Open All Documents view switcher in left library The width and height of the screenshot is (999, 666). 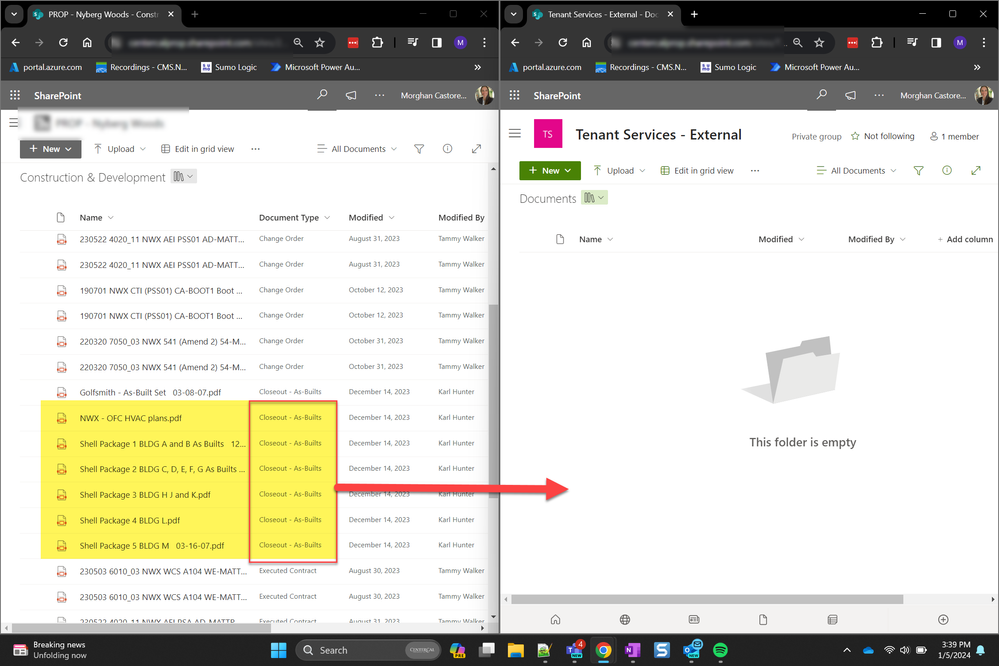(357, 148)
